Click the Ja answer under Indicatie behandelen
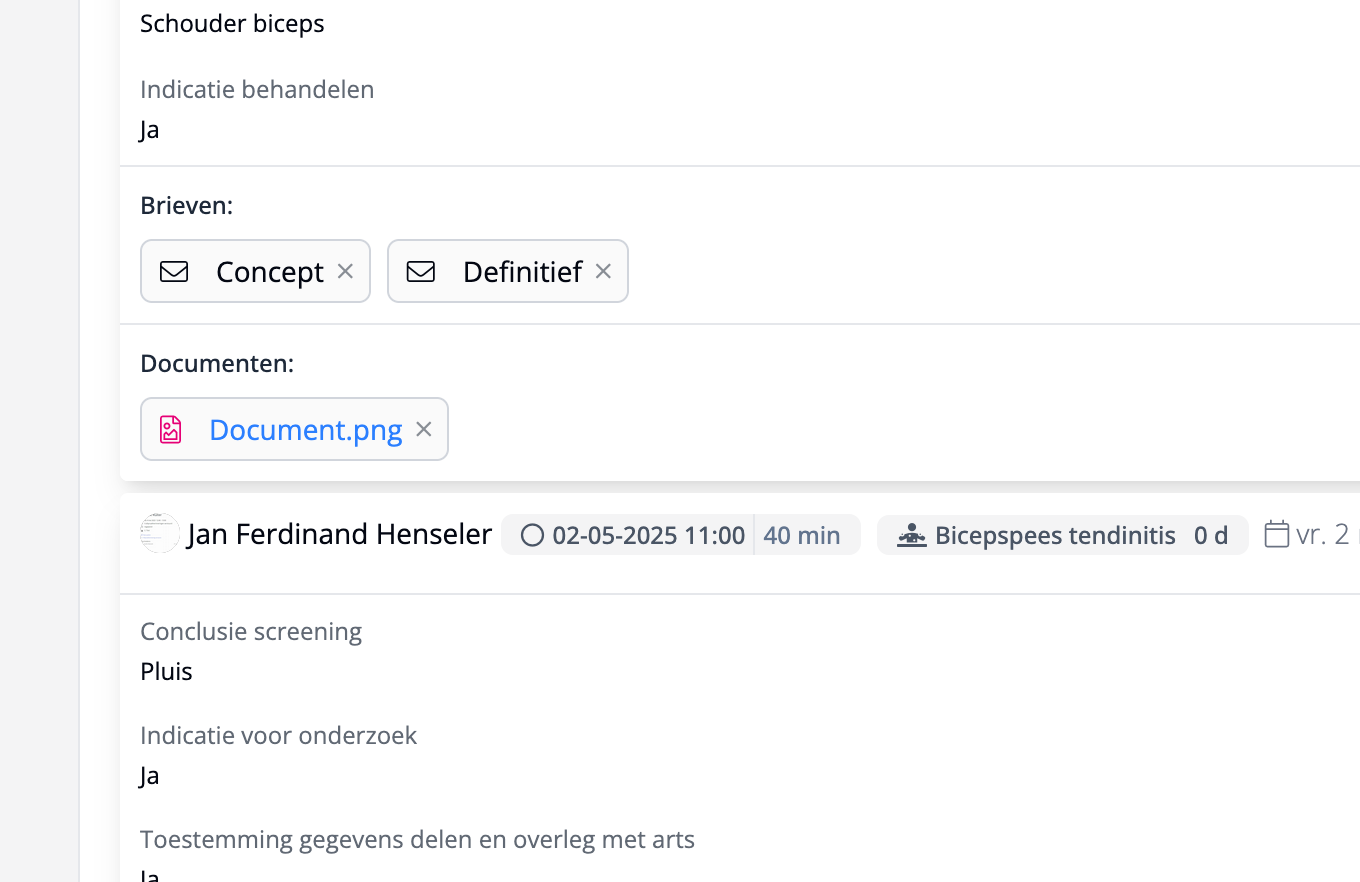 point(148,129)
